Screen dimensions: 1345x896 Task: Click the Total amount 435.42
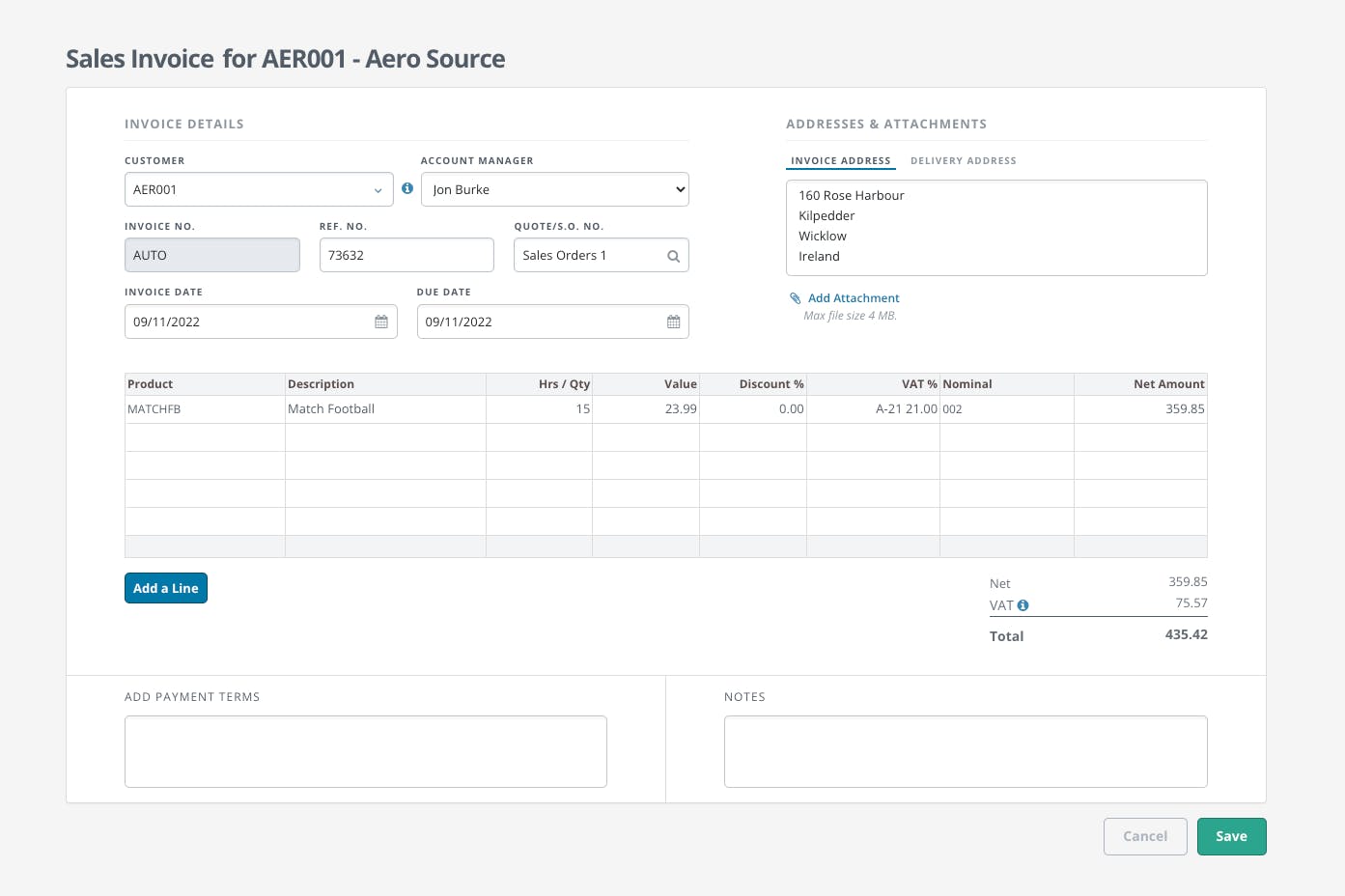tap(1187, 634)
